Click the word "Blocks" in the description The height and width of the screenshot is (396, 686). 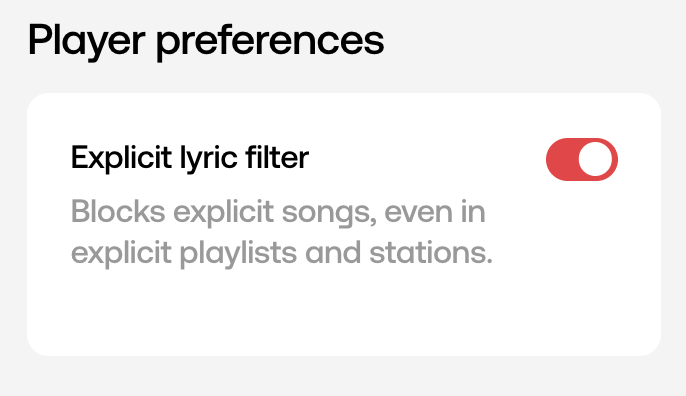[118, 211]
